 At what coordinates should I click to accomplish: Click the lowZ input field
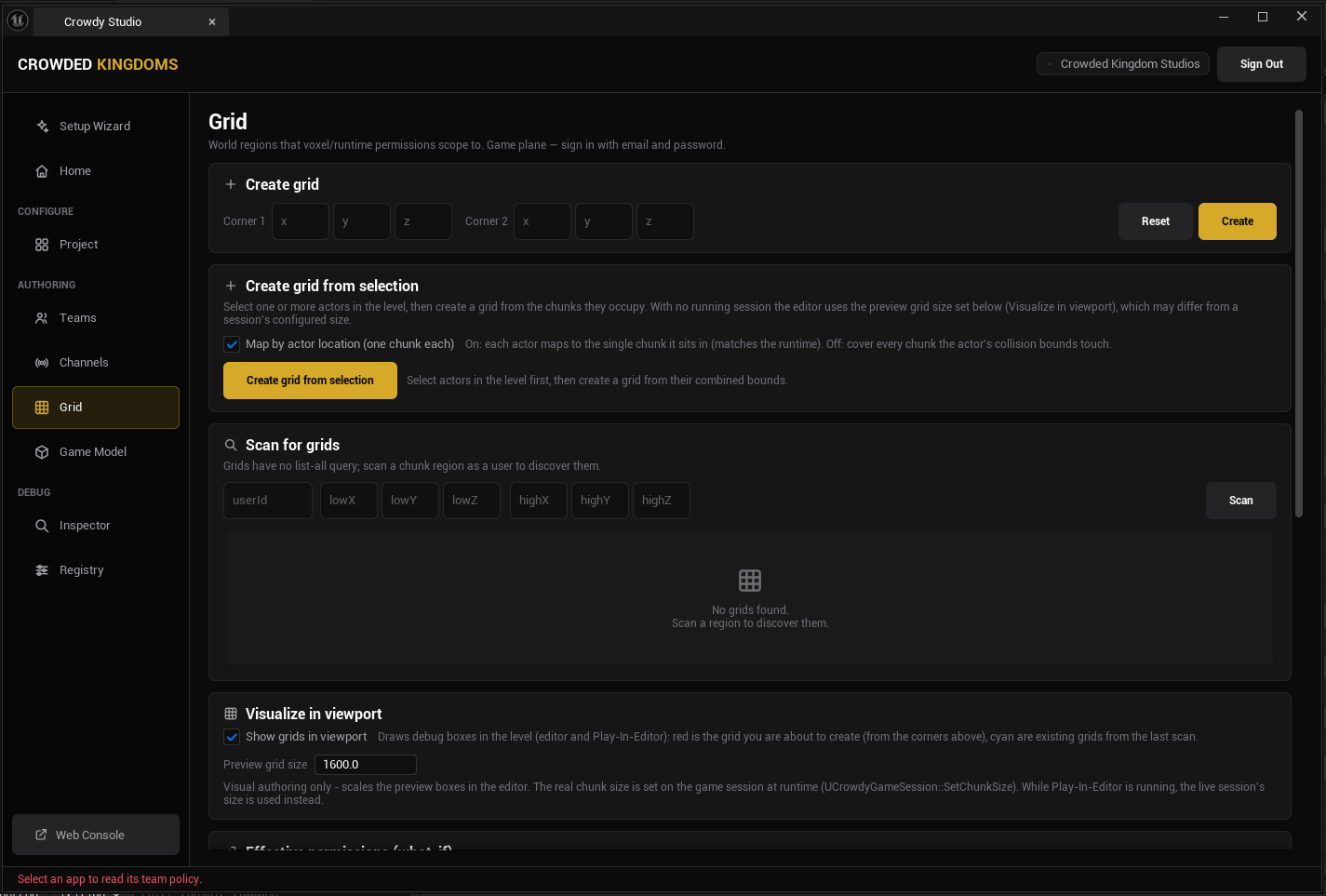pyautogui.click(x=472, y=501)
